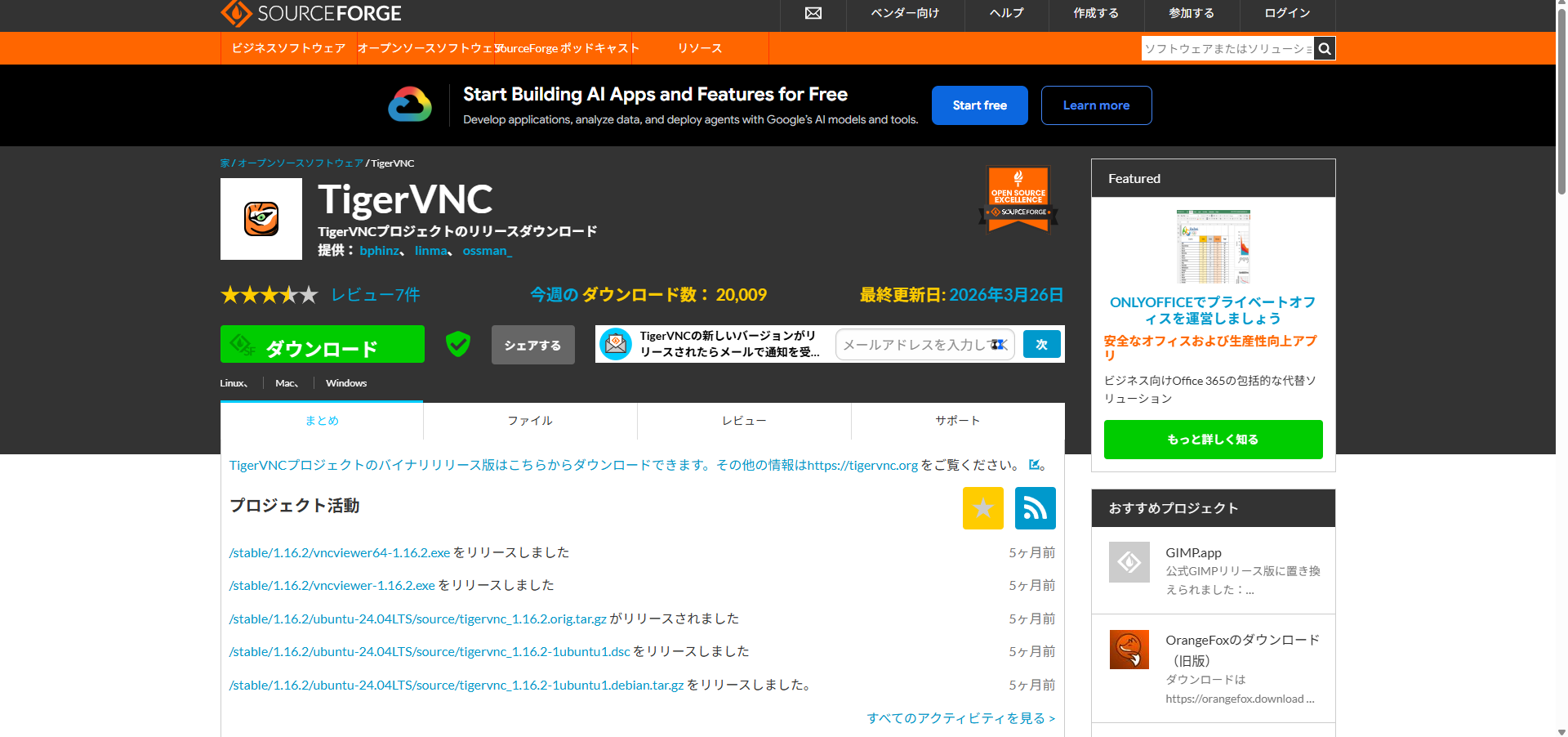Open the https://tigervnc.org link

coord(862,465)
